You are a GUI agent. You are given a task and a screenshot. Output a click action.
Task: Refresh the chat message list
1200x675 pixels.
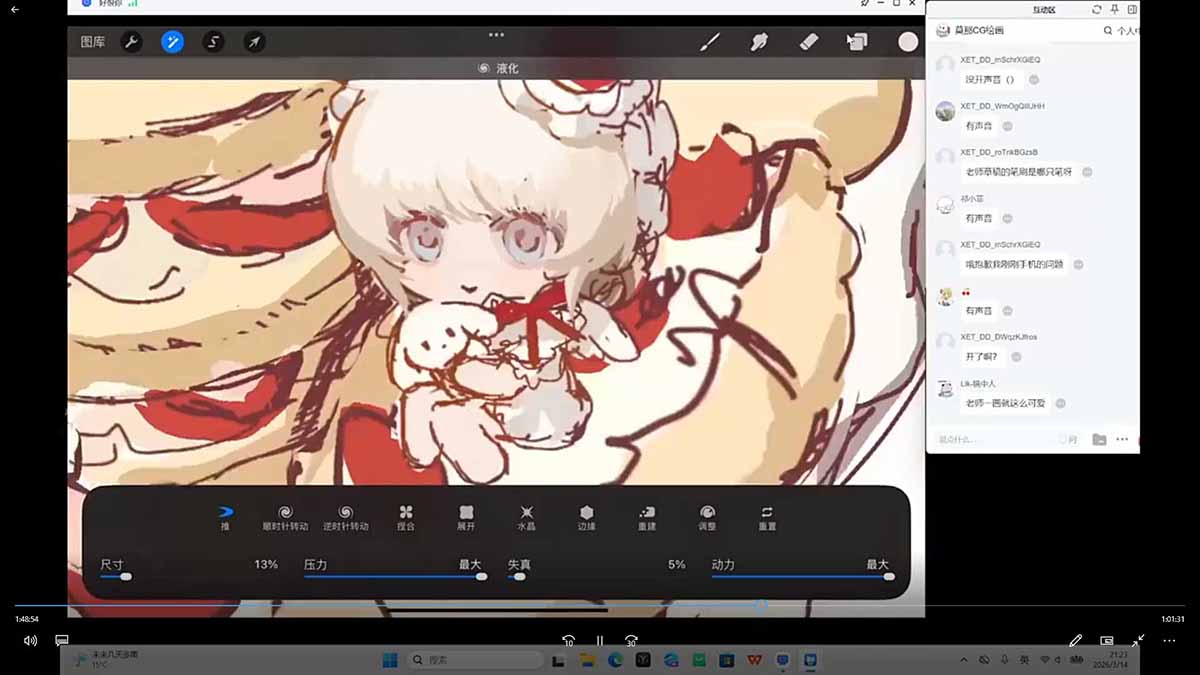point(1097,10)
